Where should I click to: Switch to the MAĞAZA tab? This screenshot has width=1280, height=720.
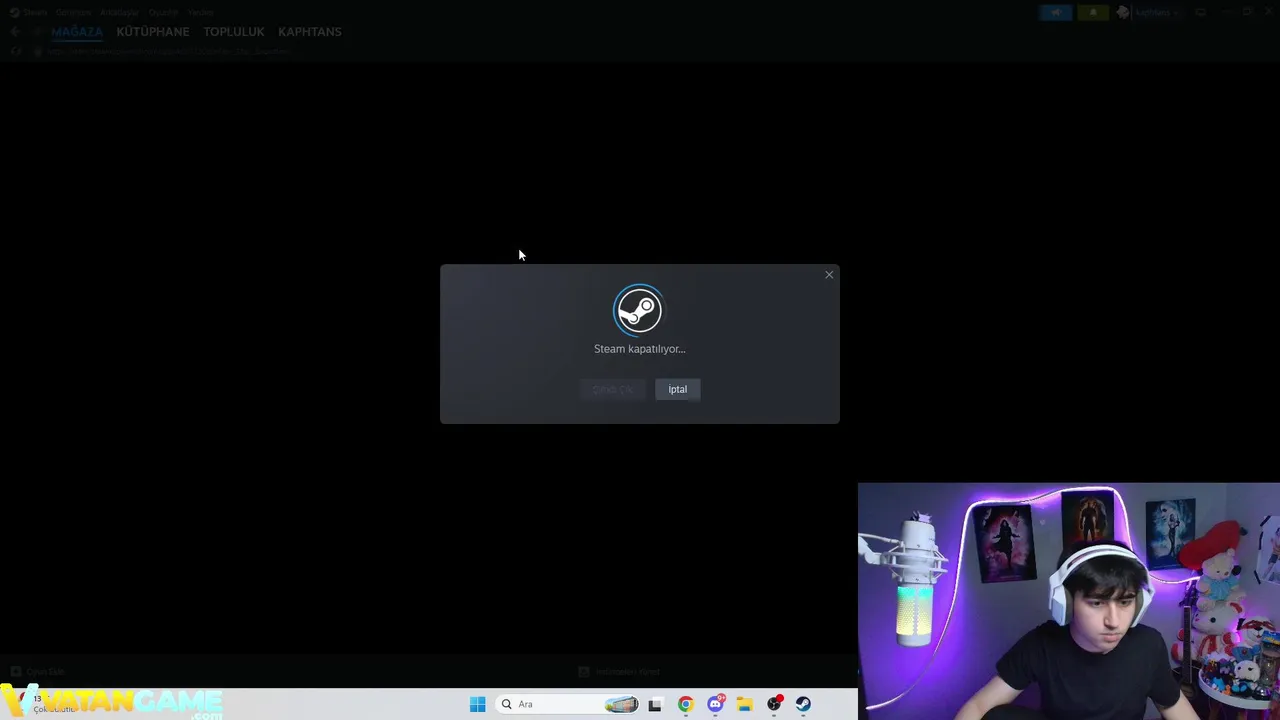point(77,32)
